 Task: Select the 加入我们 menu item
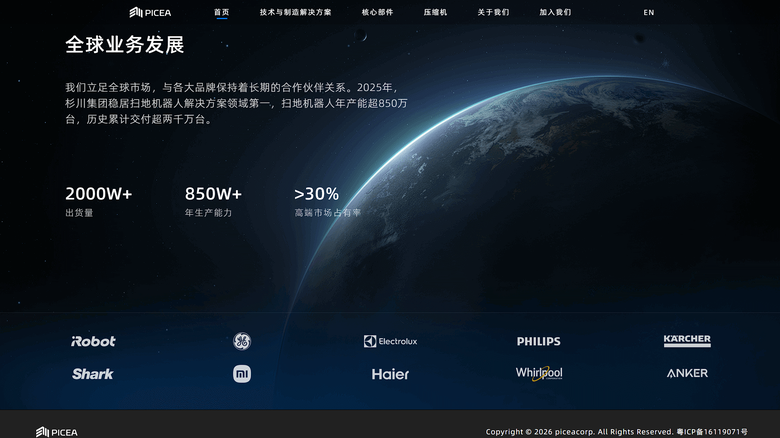pos(555,12)
